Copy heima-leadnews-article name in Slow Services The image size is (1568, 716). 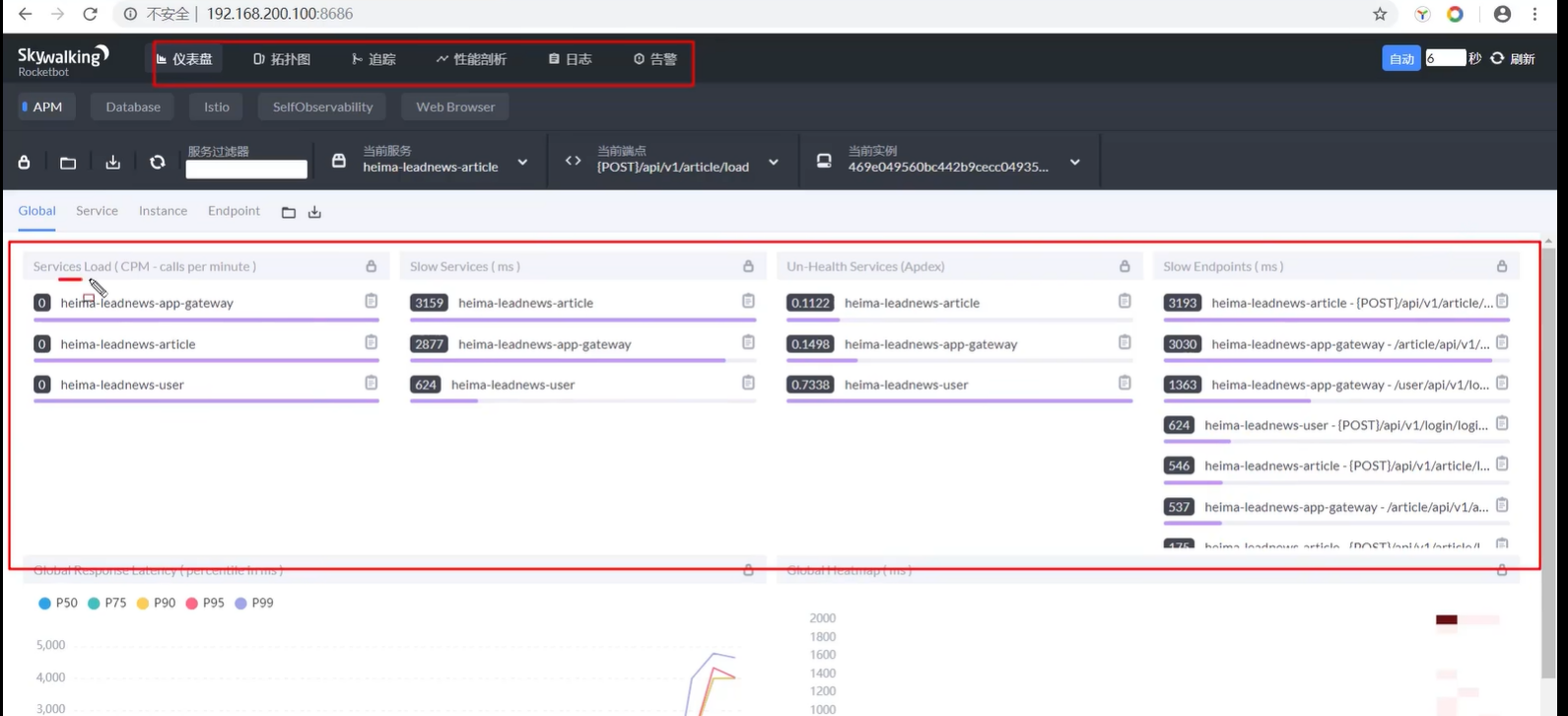coord(748,301)
